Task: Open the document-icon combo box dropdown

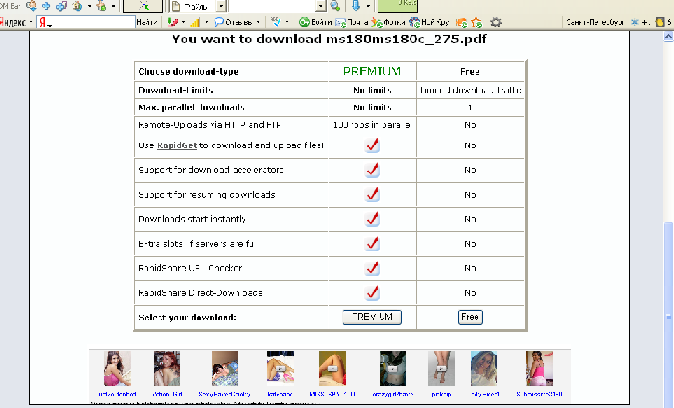Action: click(221, 6)
